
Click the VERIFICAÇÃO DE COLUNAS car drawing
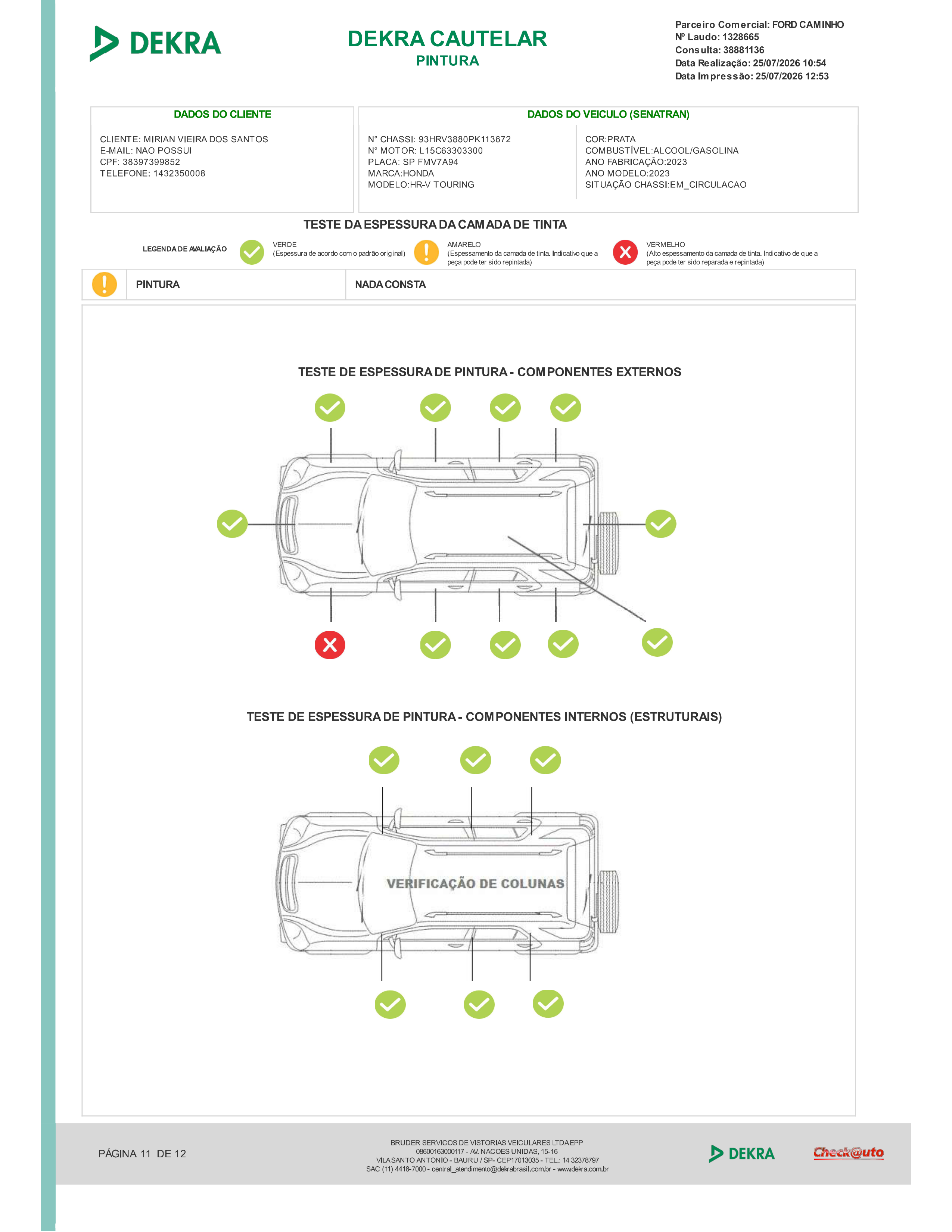point(448,883)
